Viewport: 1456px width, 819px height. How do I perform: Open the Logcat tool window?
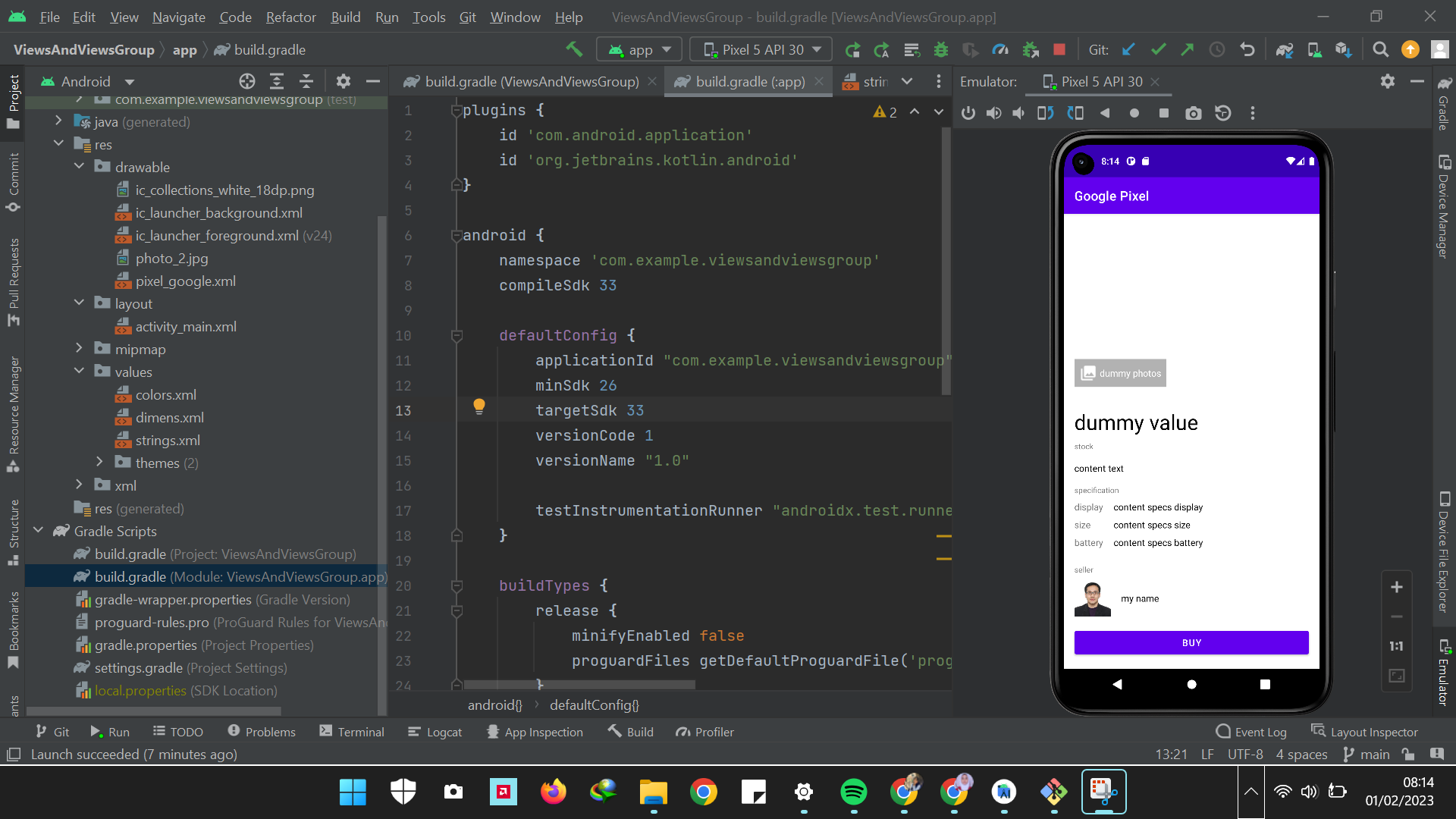[436, 731]
